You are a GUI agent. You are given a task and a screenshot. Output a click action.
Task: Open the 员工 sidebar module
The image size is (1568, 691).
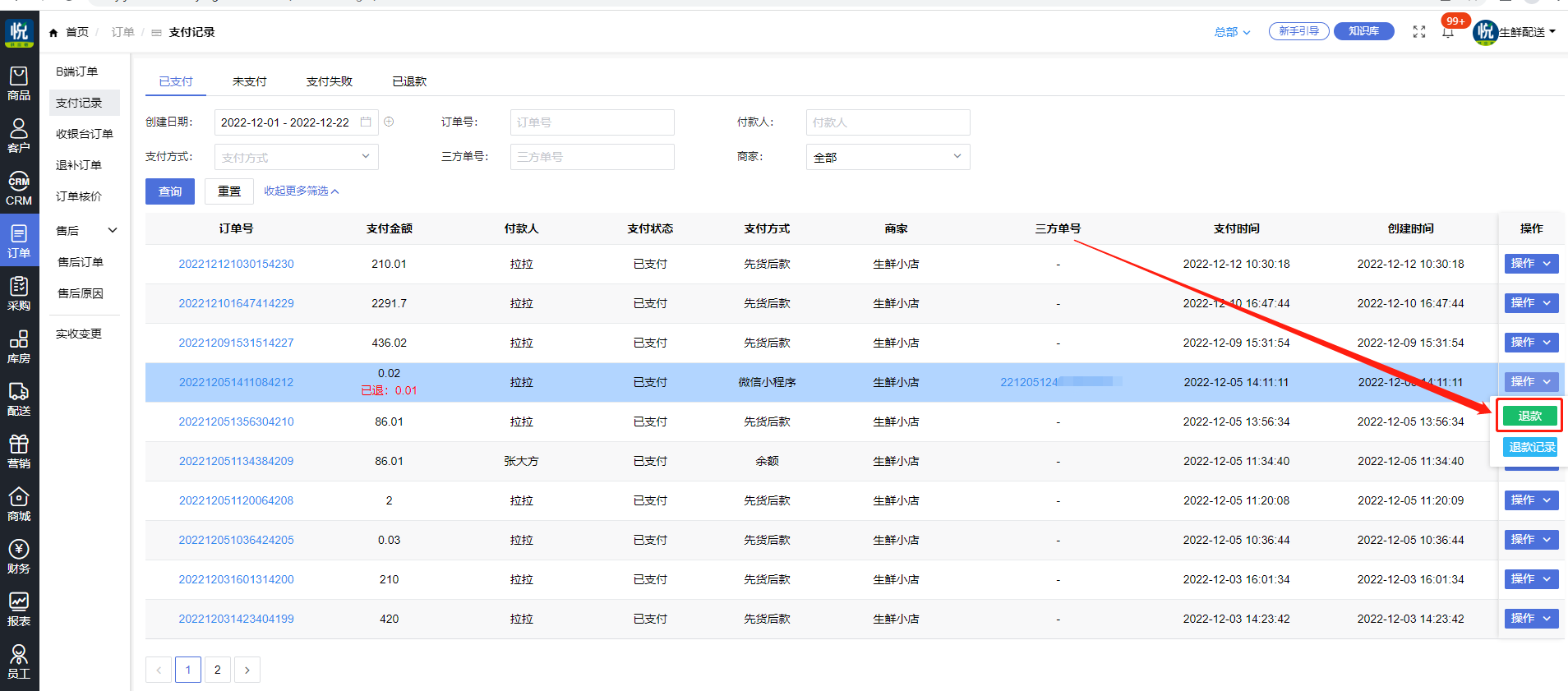19,662
